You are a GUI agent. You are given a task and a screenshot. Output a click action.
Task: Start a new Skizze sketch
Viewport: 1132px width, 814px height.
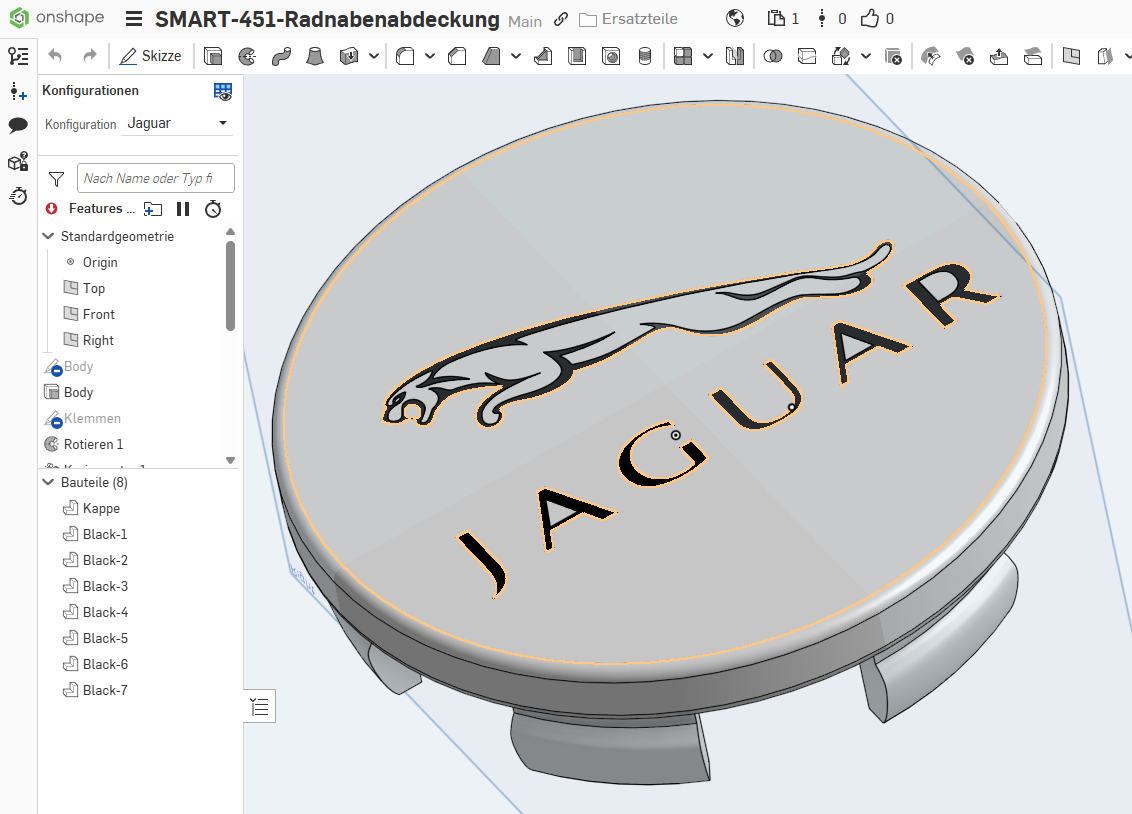point(150,56)
